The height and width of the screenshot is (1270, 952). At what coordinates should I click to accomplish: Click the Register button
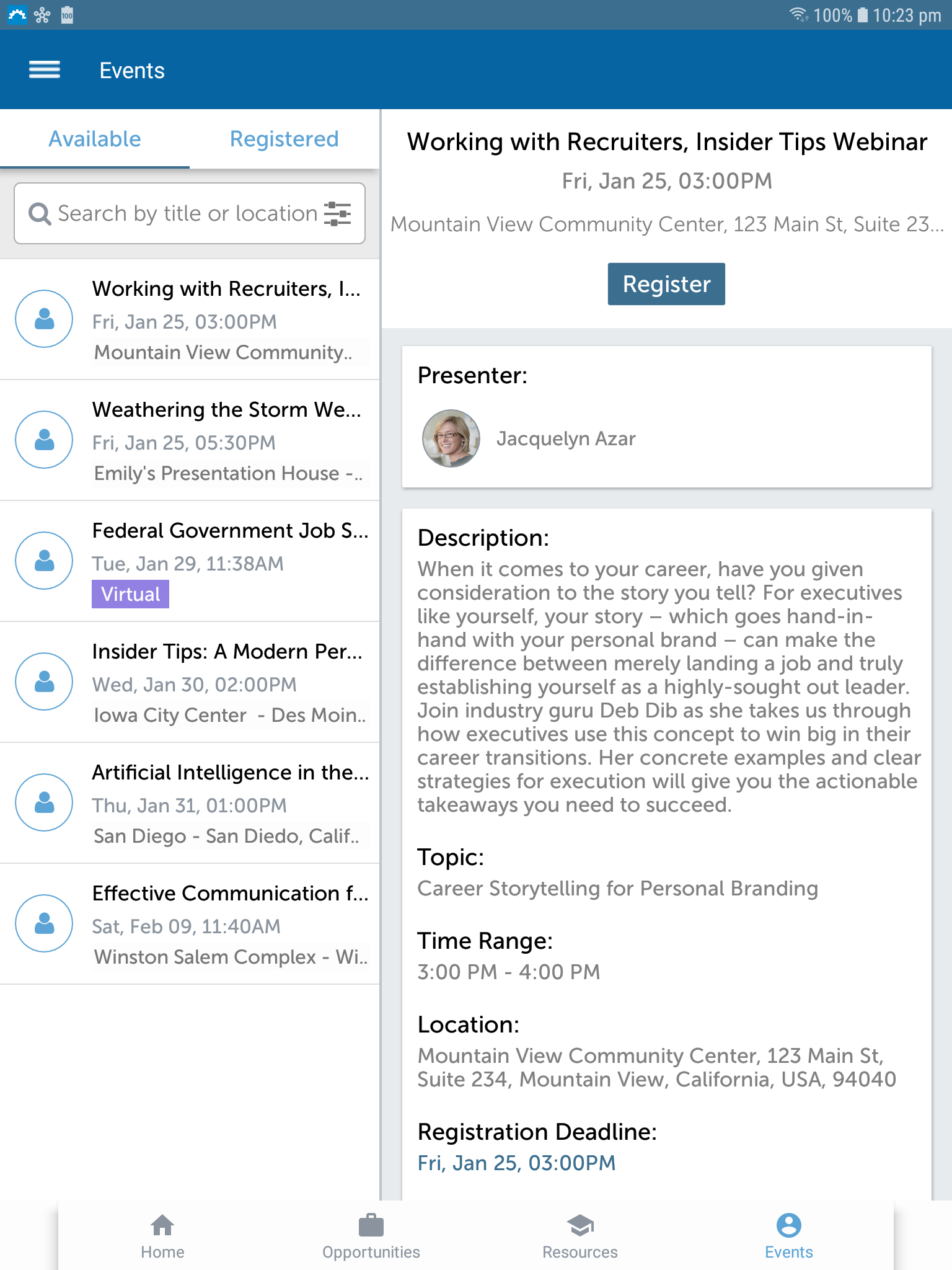pos(666,284)
